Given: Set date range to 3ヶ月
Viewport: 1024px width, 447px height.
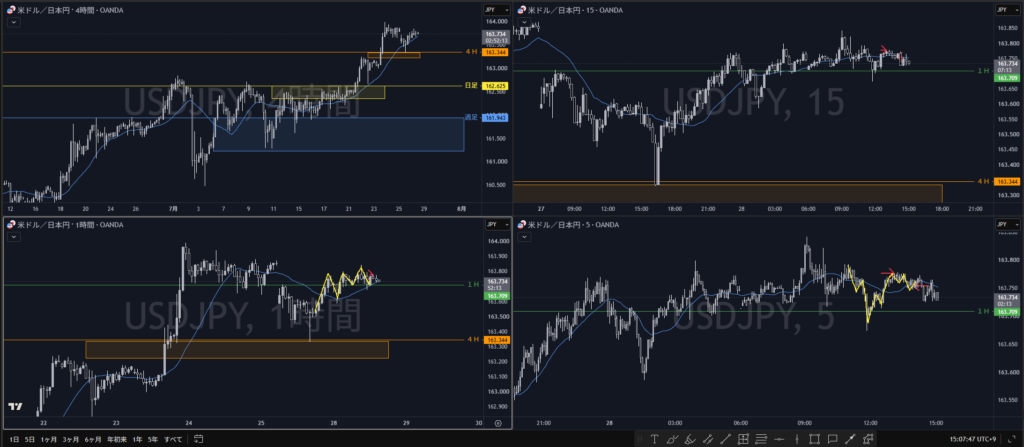Looking at the screenshot, I should 71,439.
